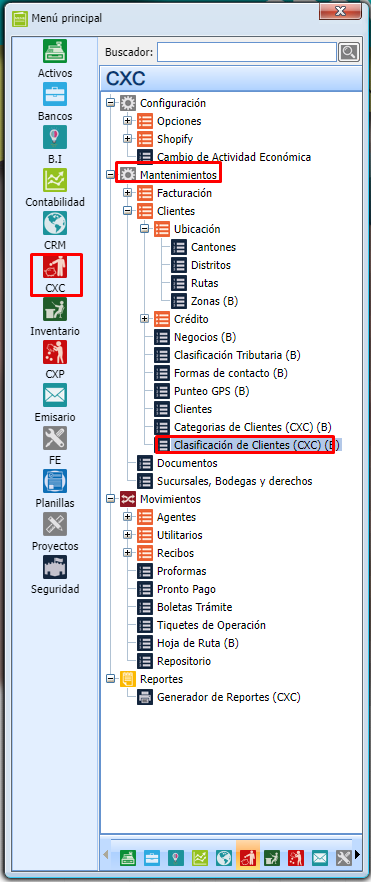Click the FE tools icon in bottom strip
The height and width of the screenshot is (882, 371).
[x=344, y=857]
